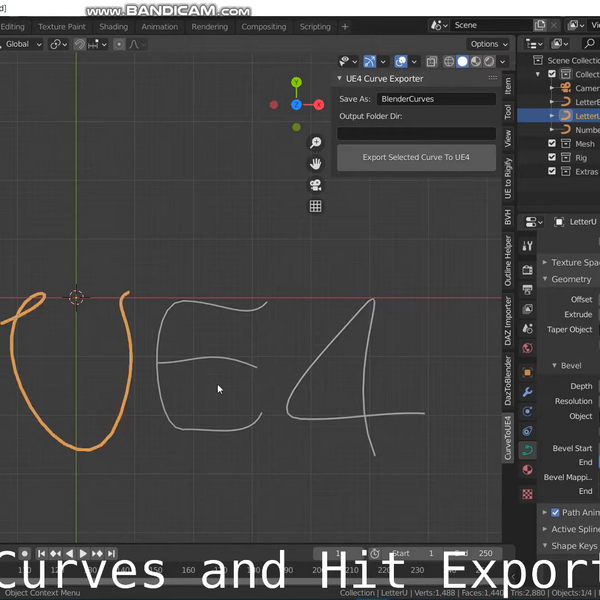Open the Global transform orientation dropdown
Screen dimensions: 600x600
(x=21, y=44)
